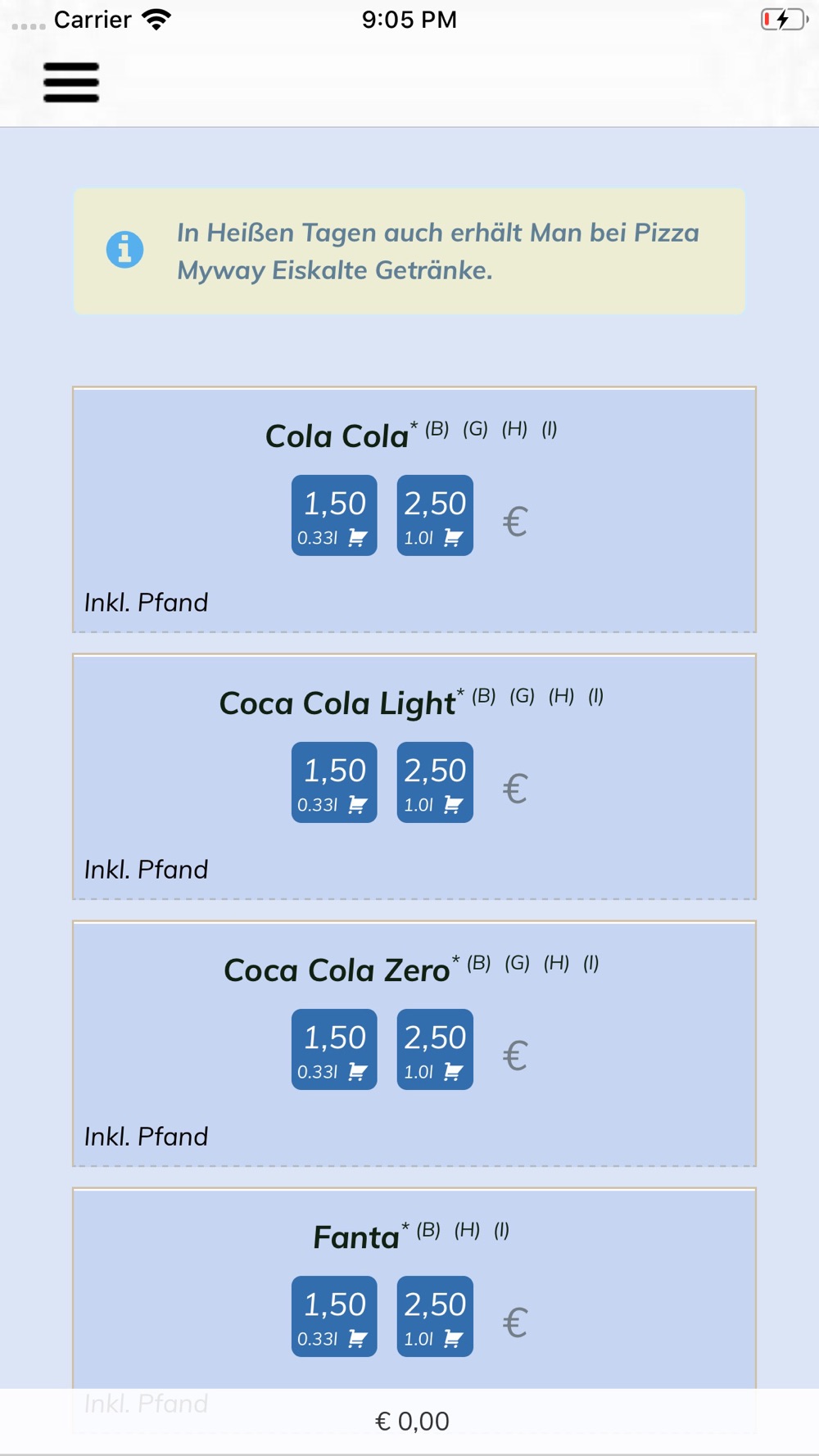This screenshot has width=819, height=1456.
Task: Add Cola Cola 0.33l for 1,50 to cart
Action: click(x=334, y=515)
